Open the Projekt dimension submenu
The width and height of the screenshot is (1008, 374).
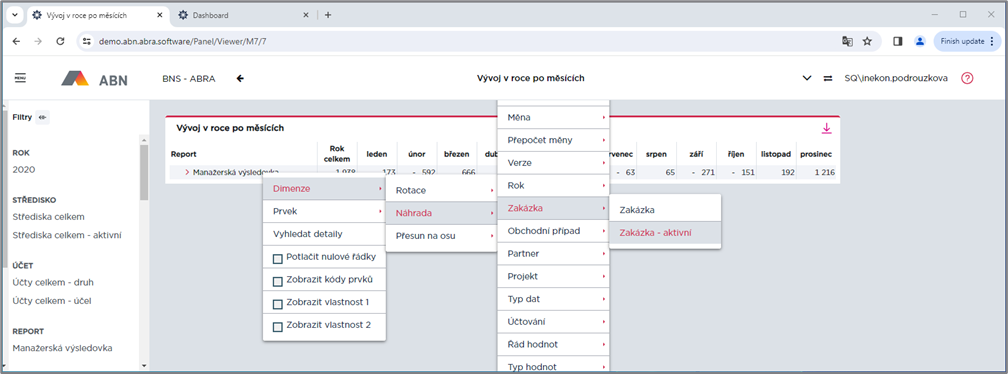coord(553,276)
